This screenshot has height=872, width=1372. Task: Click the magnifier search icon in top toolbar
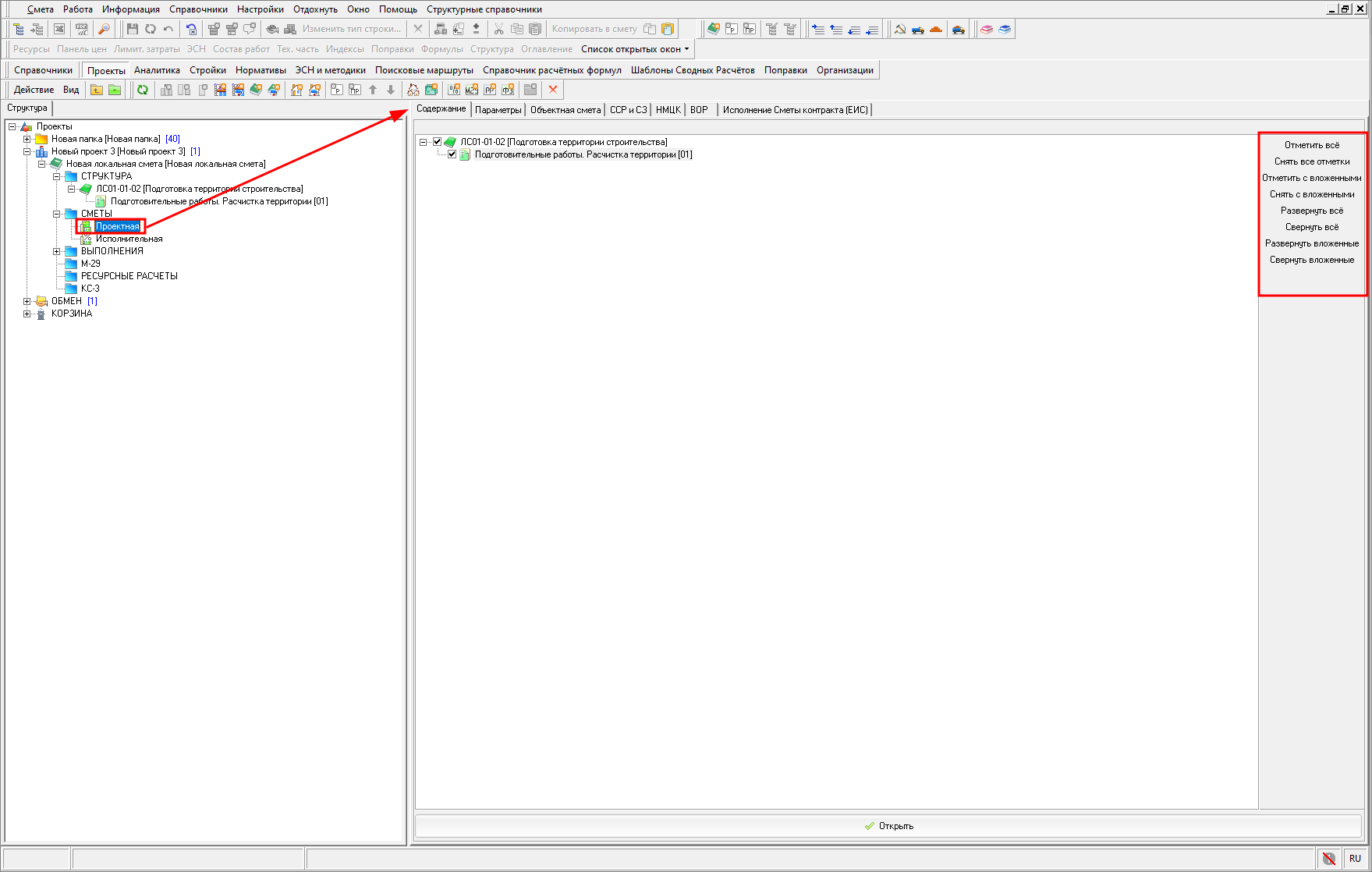pos(104,29)
